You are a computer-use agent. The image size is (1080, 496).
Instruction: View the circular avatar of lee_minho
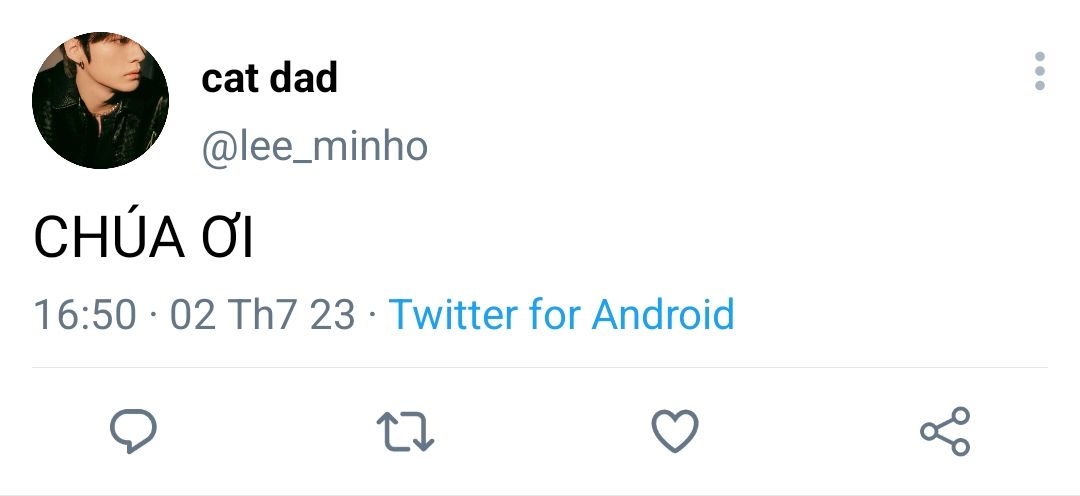(x=100, y=100)
